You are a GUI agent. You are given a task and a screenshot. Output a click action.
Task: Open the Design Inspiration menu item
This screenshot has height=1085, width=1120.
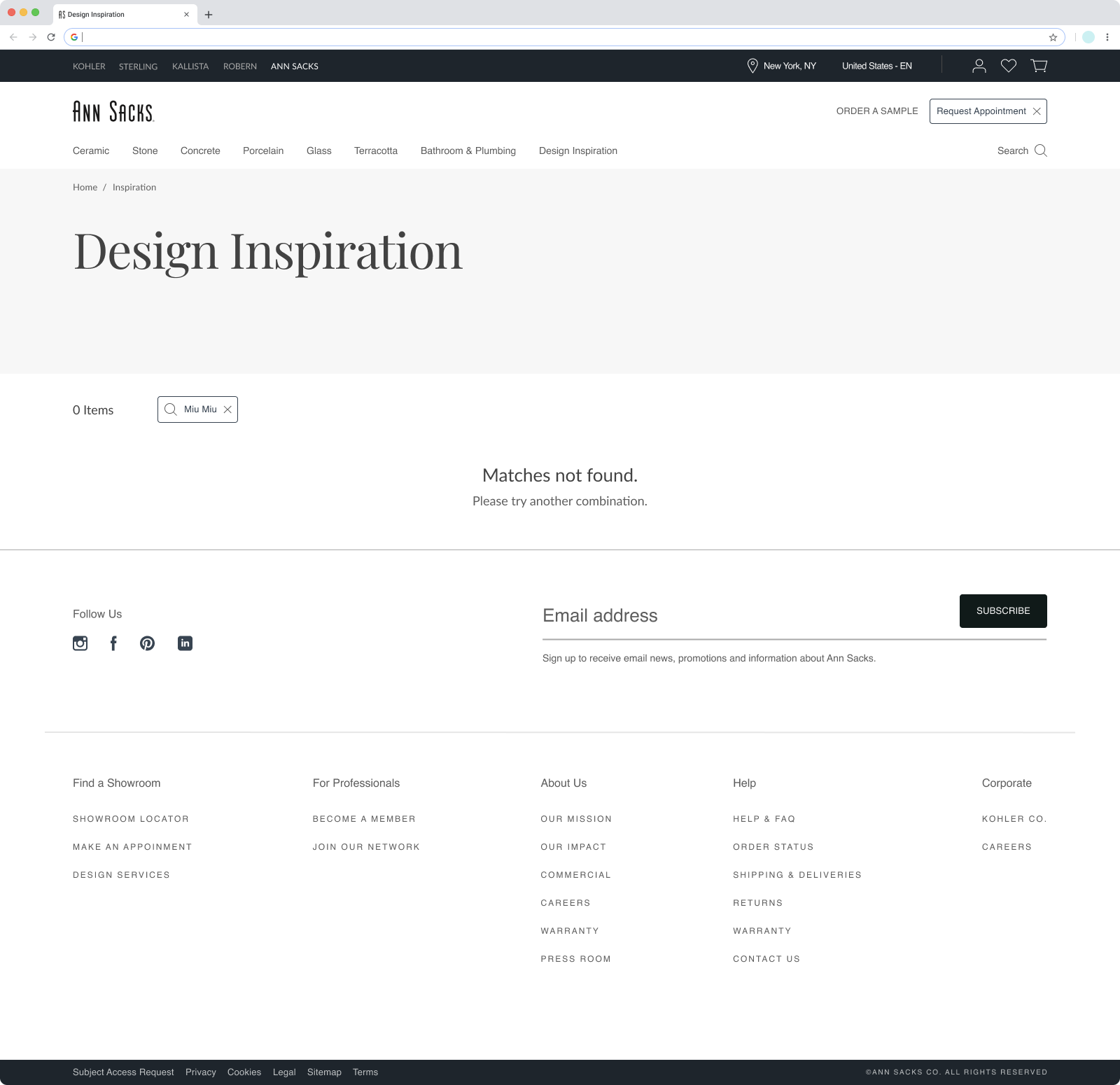578,150
